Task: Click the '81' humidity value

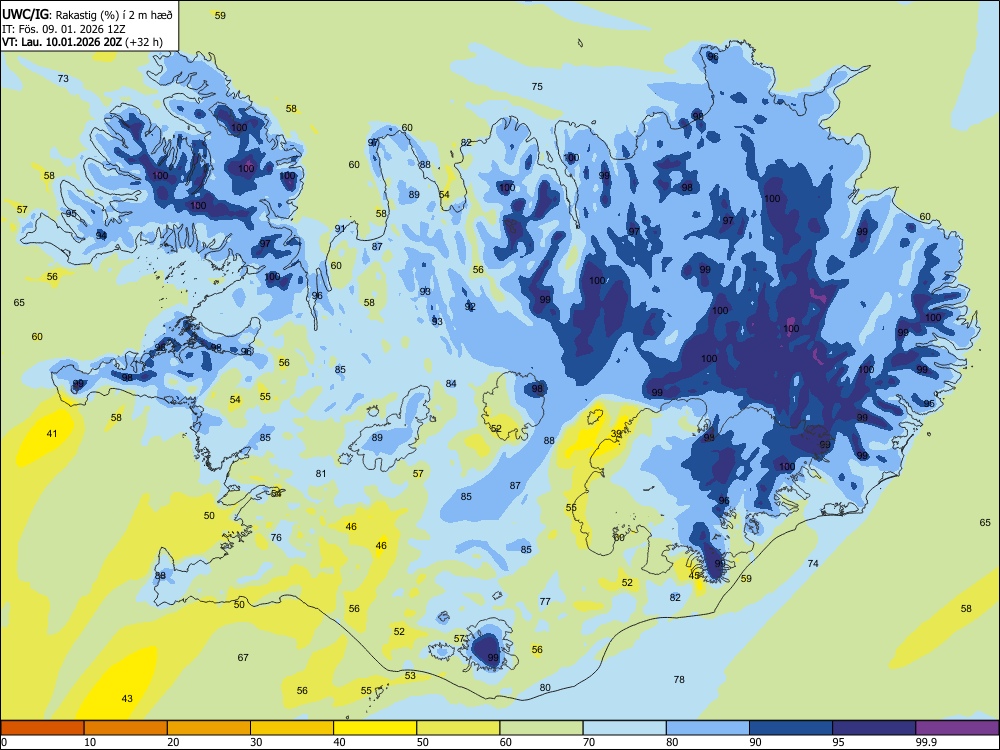Action: [321, 473]
